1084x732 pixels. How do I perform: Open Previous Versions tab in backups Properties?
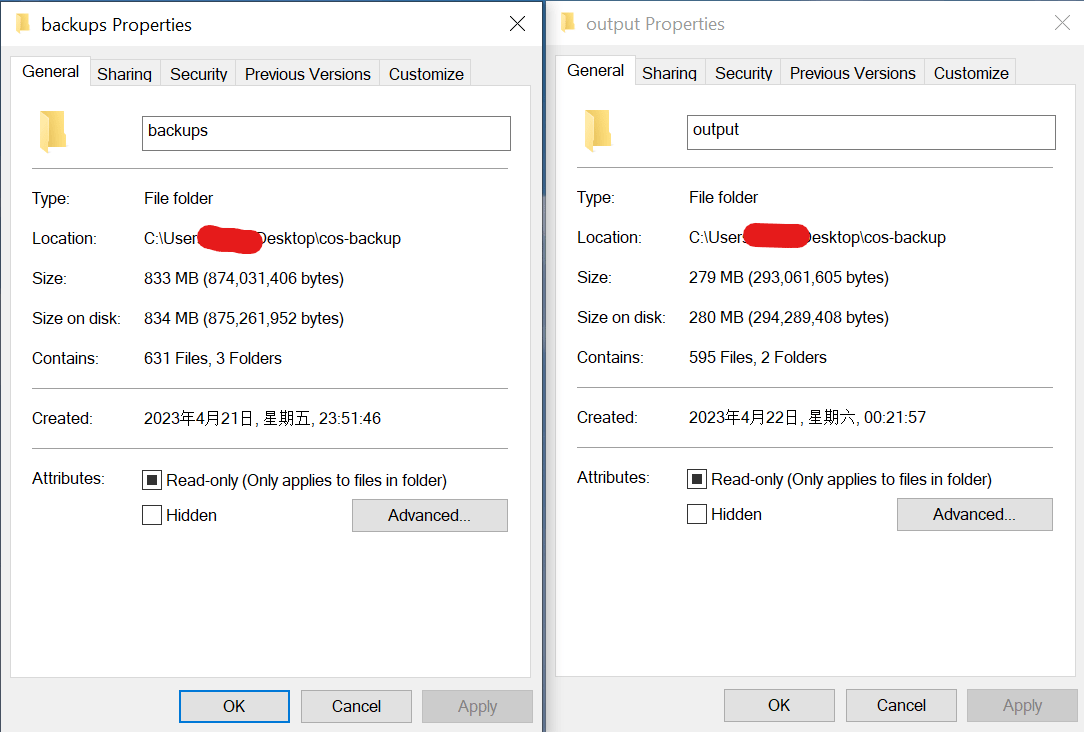tap(308, 73)
